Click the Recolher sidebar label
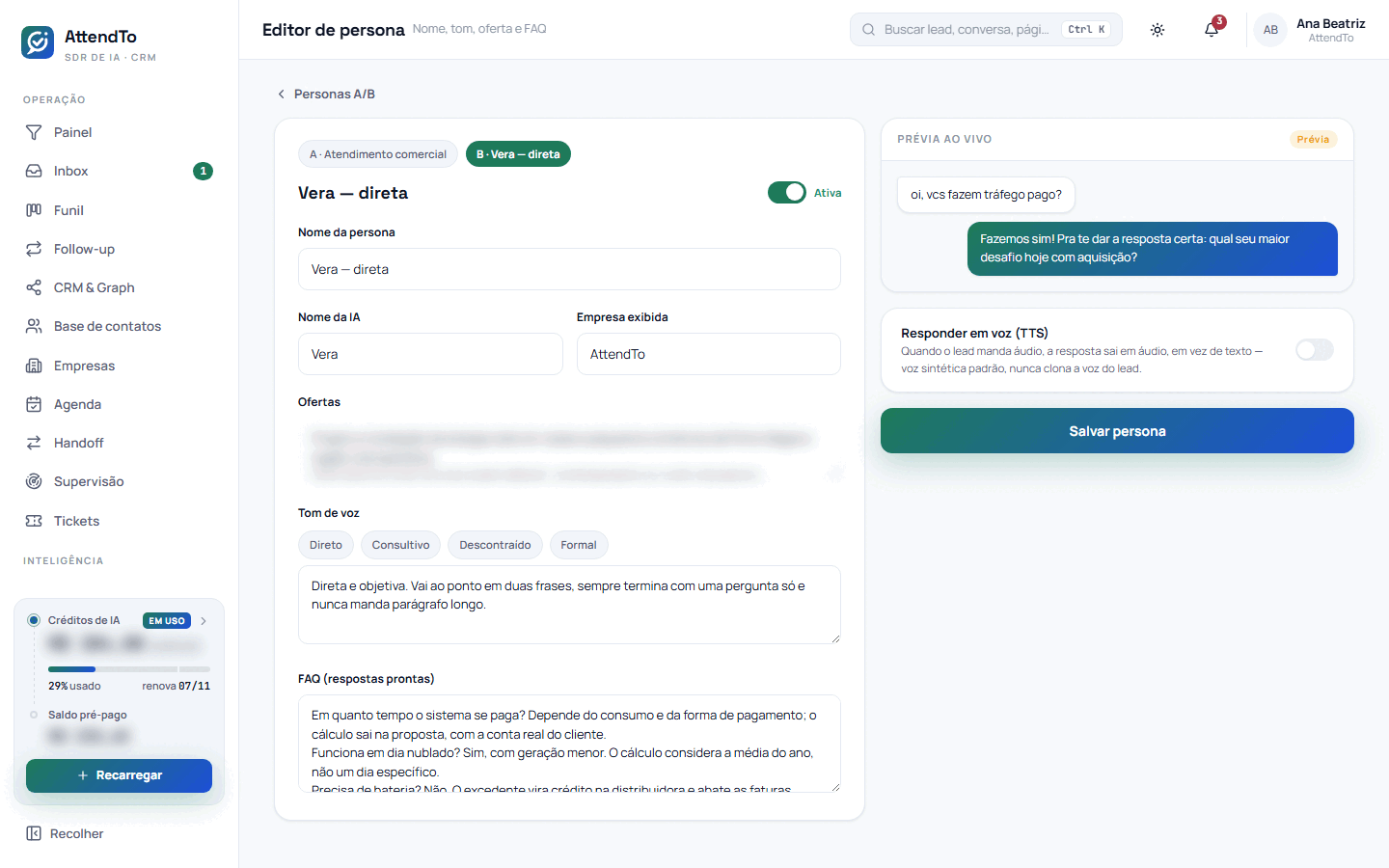Viewport: 1389px width, 868px height. (x=76, y=833)
